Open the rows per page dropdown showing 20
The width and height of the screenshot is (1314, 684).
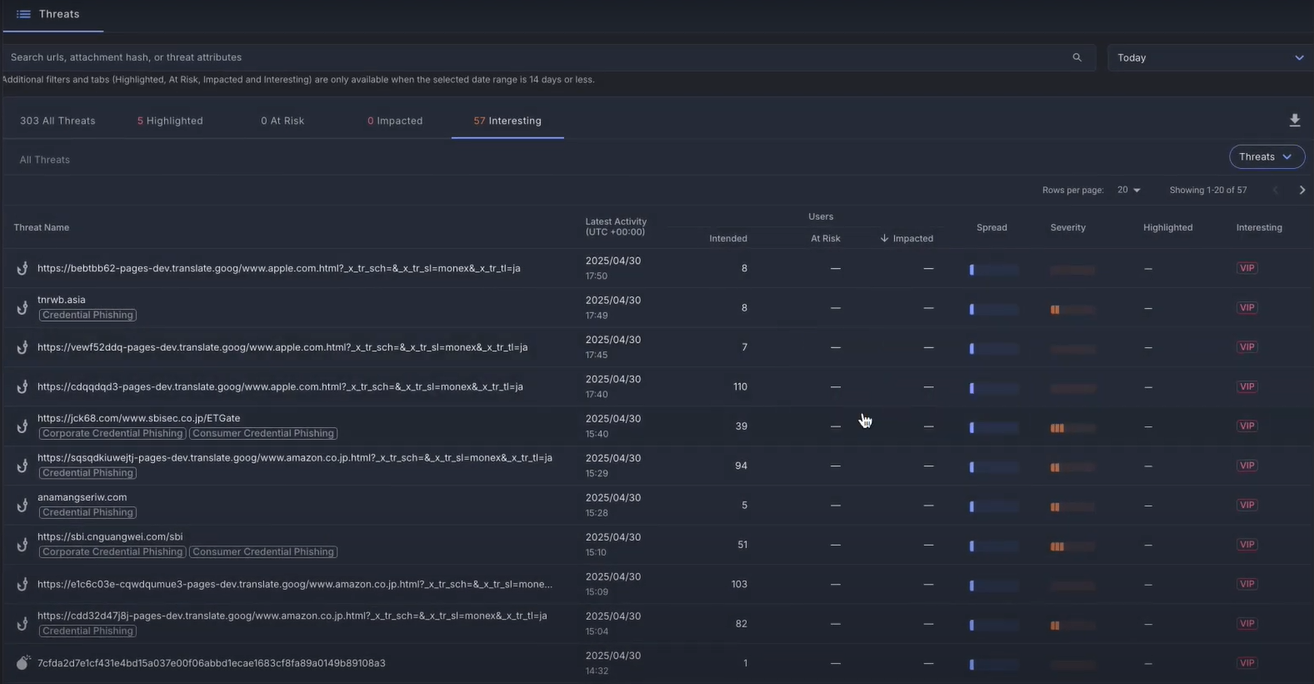pos(1127,189)
